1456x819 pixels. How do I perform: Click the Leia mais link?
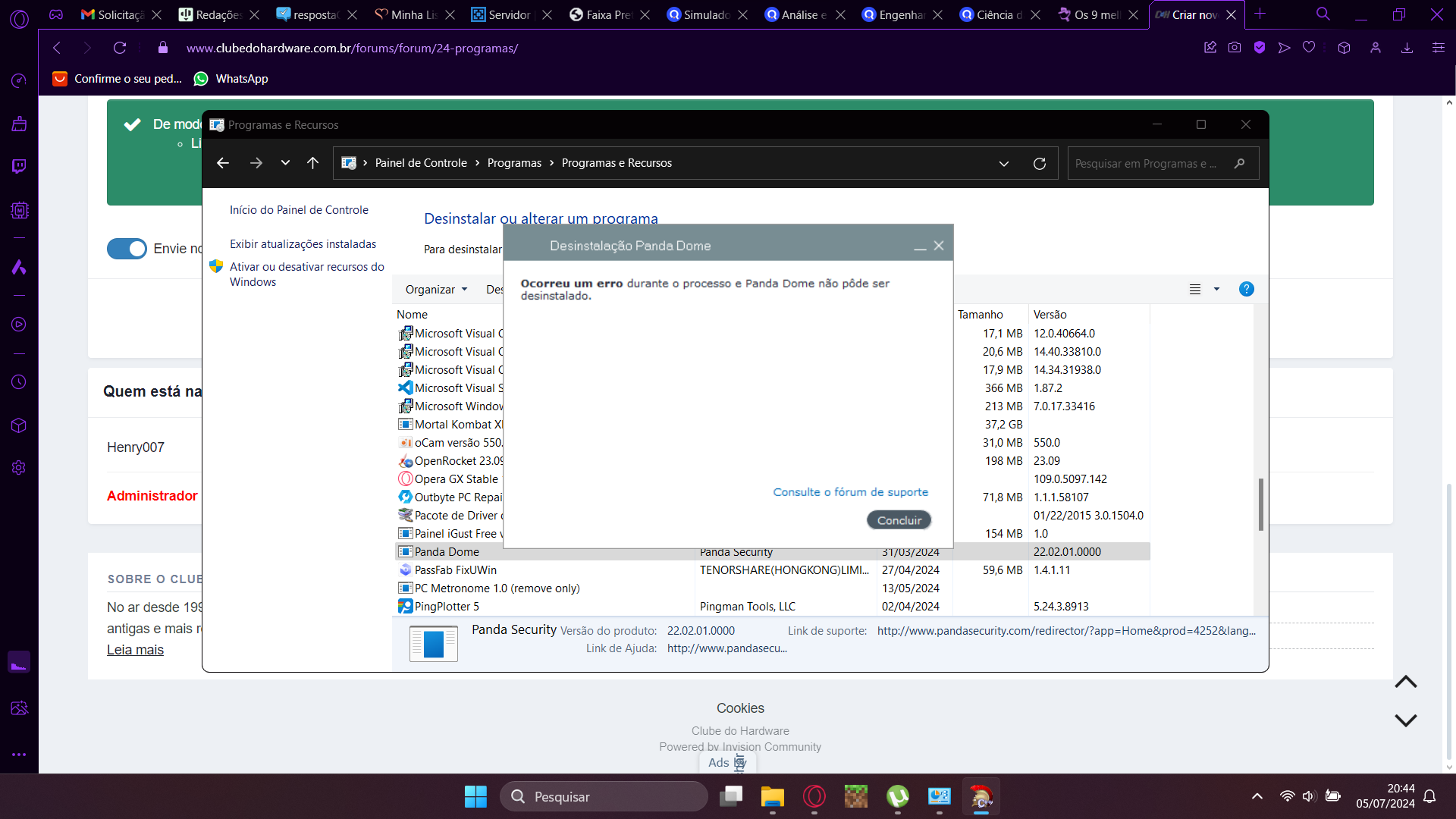(135, 650)
